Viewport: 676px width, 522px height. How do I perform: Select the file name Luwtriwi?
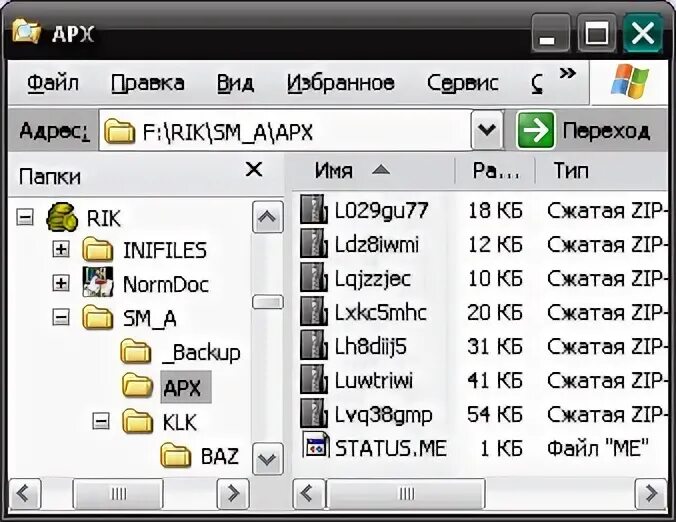click(x=373, y=381)
